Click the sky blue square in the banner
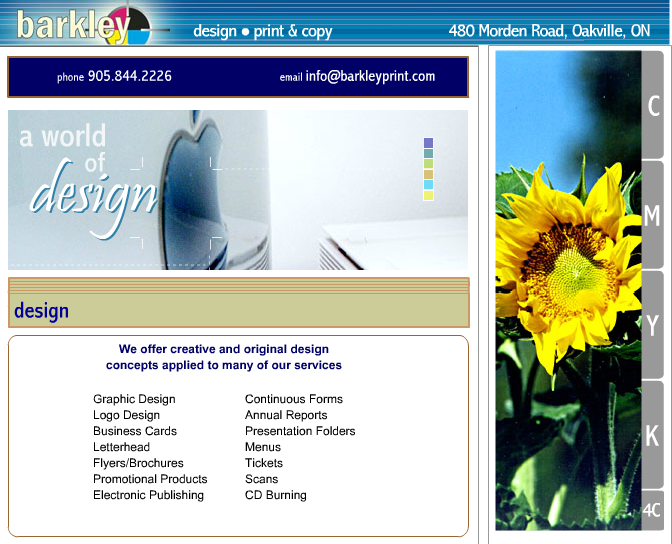Screen dimensions: 672x544 [428, 185]
